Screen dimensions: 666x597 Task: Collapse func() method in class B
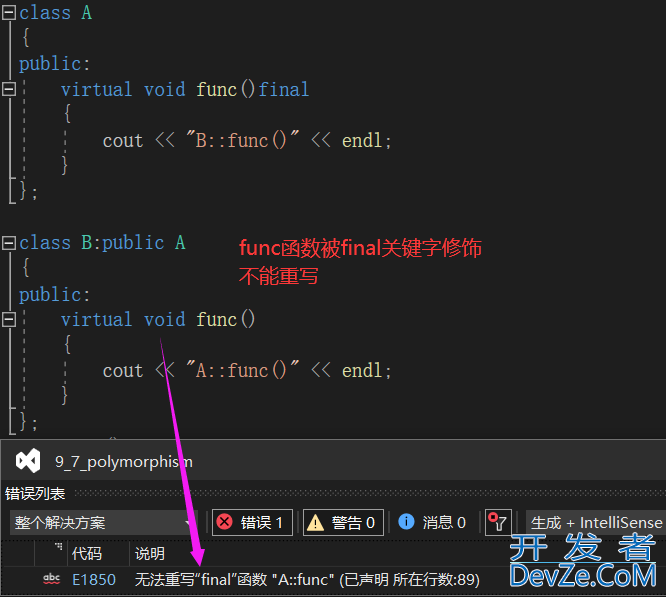9,319
